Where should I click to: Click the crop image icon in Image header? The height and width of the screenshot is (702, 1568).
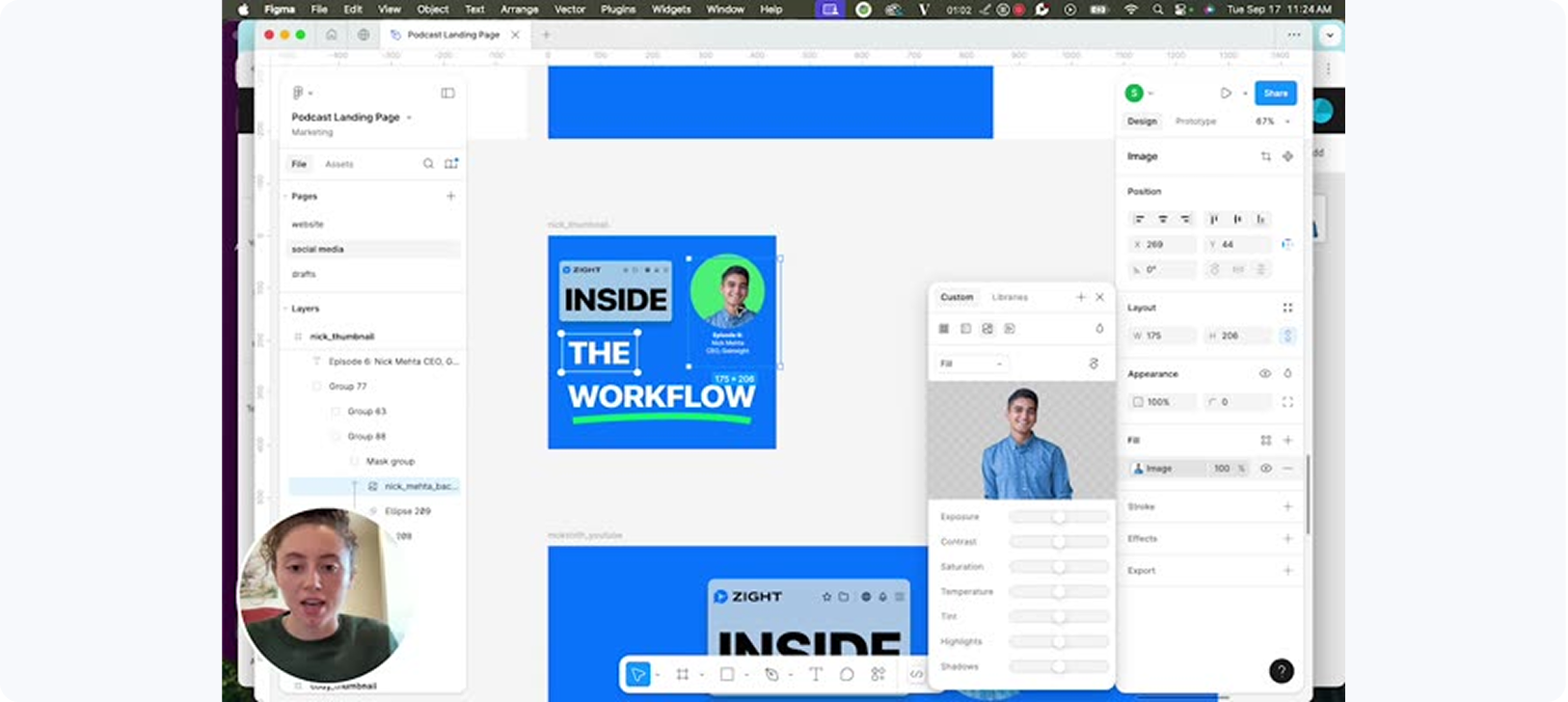(x=1266, y=156)
